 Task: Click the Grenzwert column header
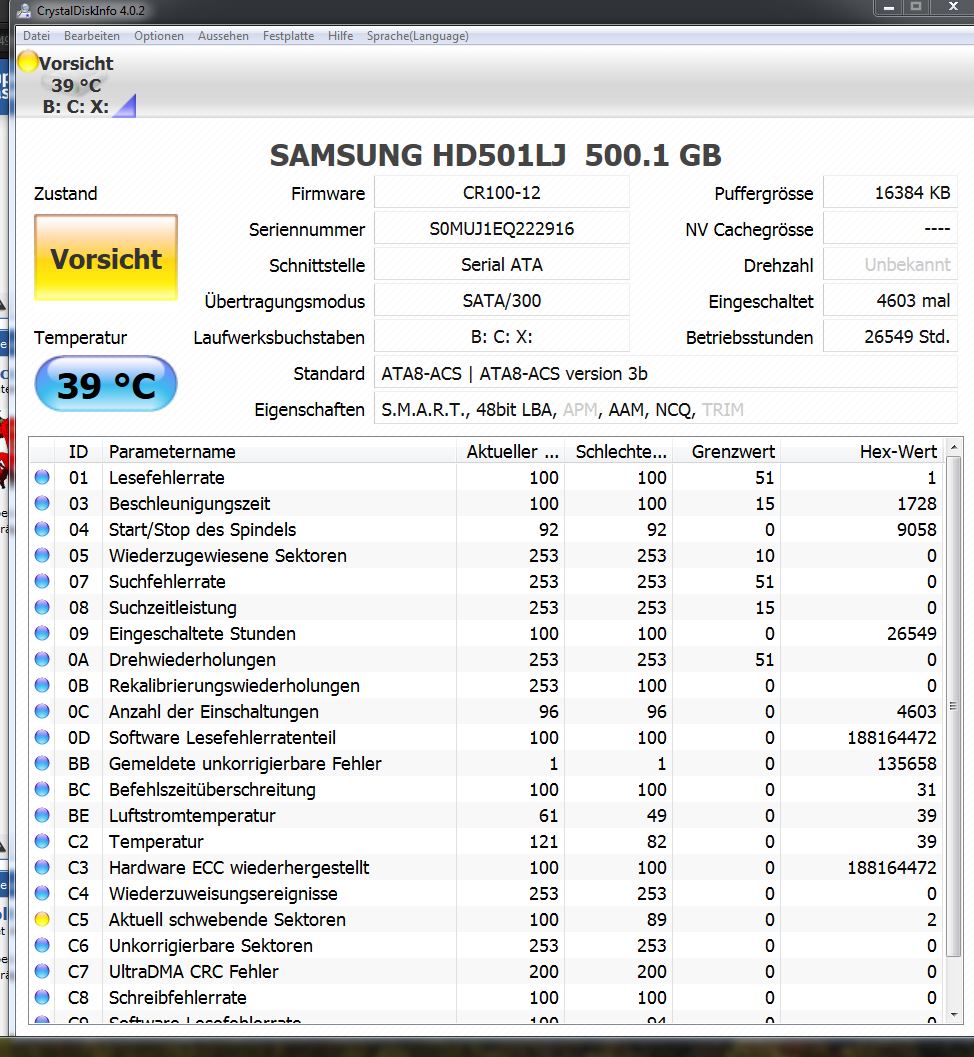pos(727,451)
